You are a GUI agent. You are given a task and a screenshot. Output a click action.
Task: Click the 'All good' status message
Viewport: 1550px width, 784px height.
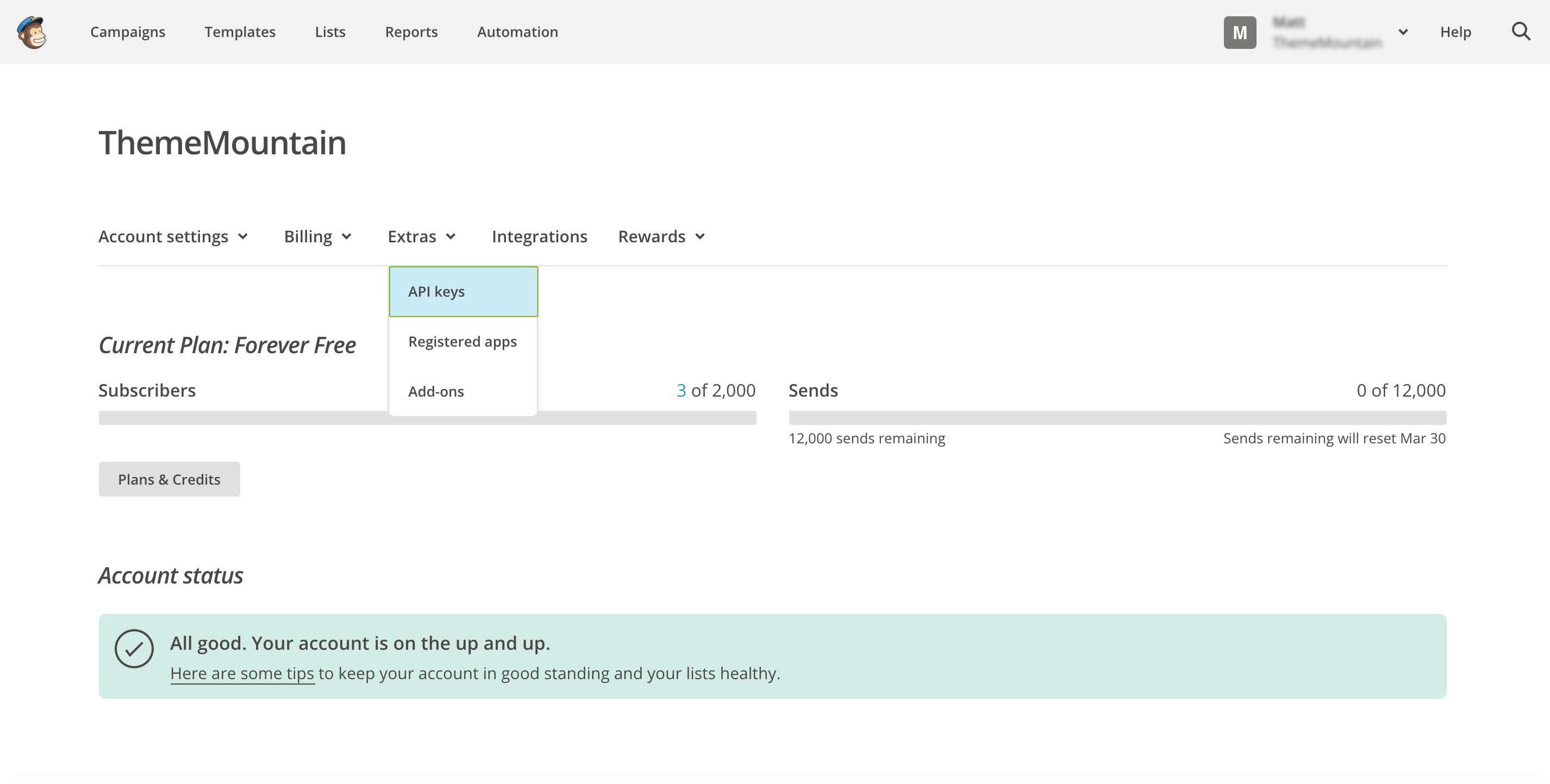click(x=360, y=643)
